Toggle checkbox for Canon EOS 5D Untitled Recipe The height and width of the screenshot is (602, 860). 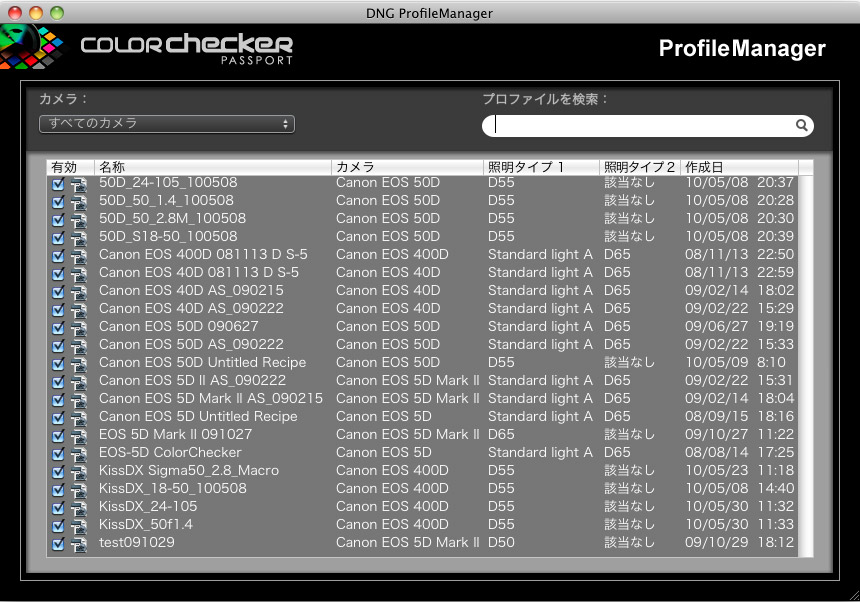[x=58, y=418]
